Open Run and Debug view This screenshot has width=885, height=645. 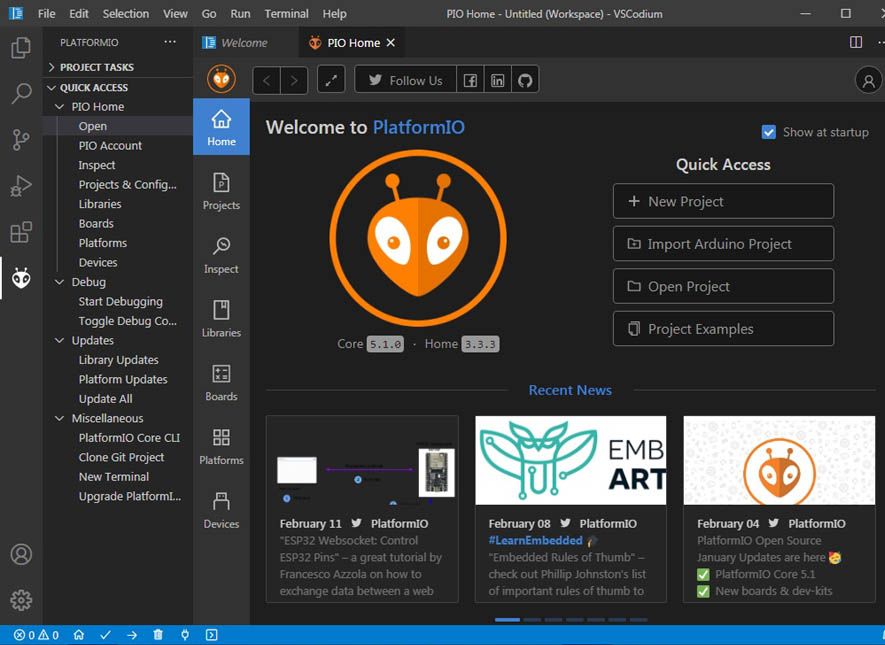(21, 186)
